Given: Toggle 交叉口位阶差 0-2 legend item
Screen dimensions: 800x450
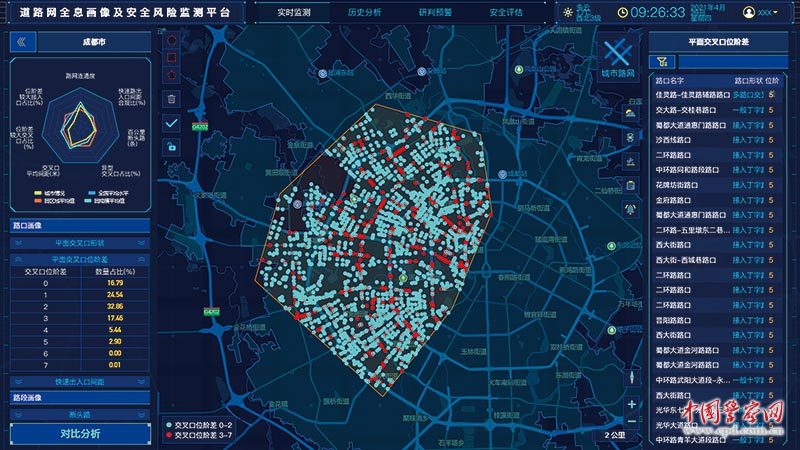Looking at the screenshot, I should point(199,424).
